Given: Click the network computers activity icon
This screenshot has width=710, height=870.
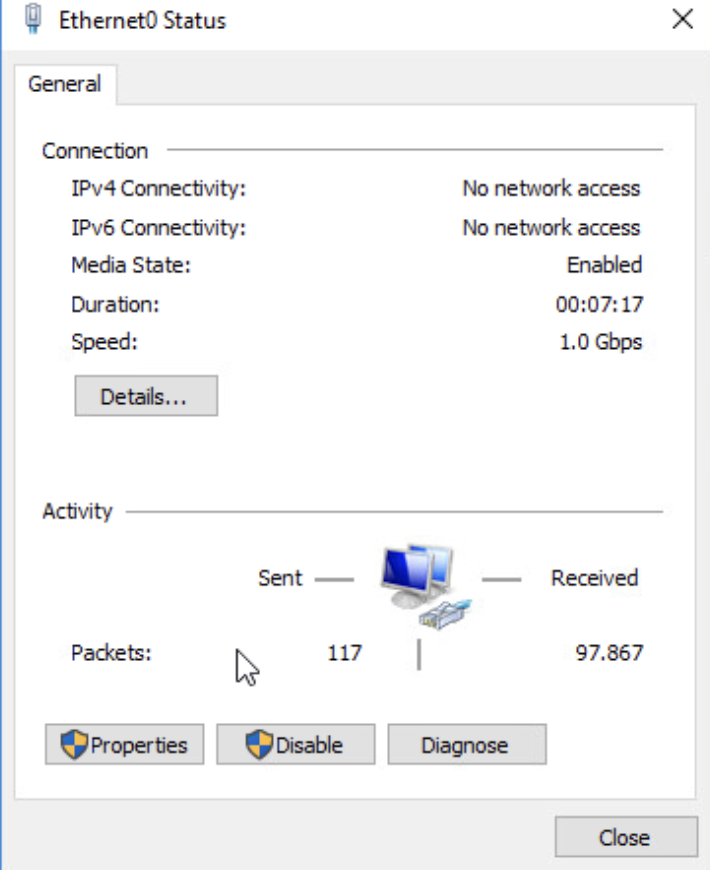Looking at the screenshot, I should click(420, 586).
